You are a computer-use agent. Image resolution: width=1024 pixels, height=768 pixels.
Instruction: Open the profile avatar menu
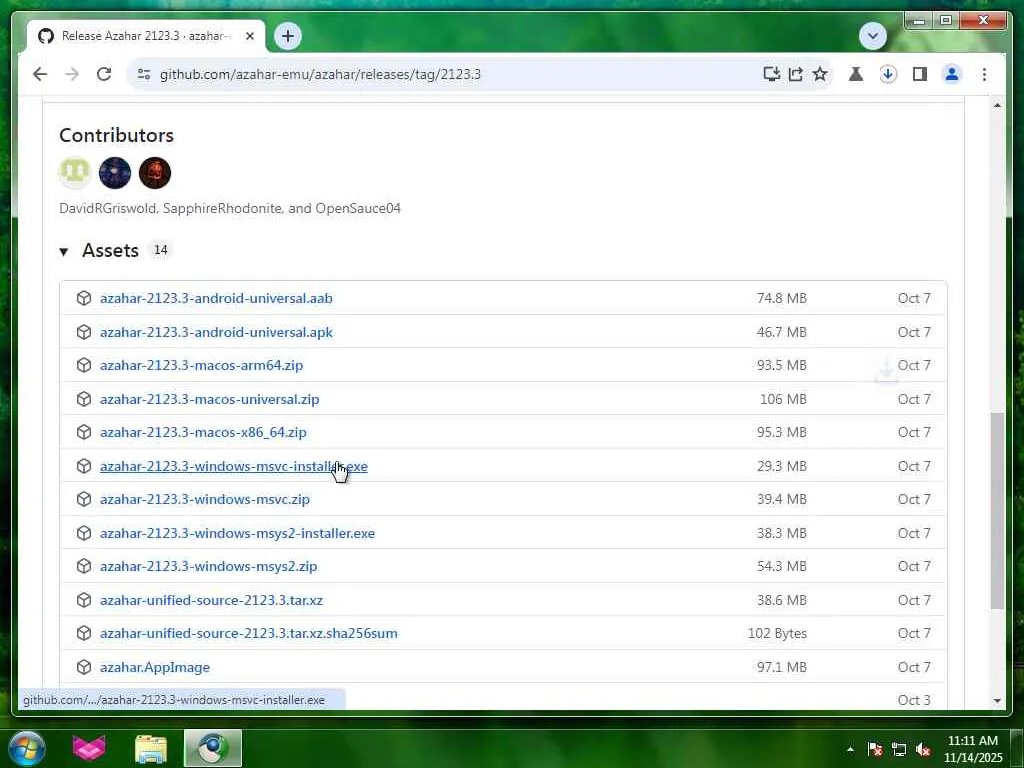(952, 74)
